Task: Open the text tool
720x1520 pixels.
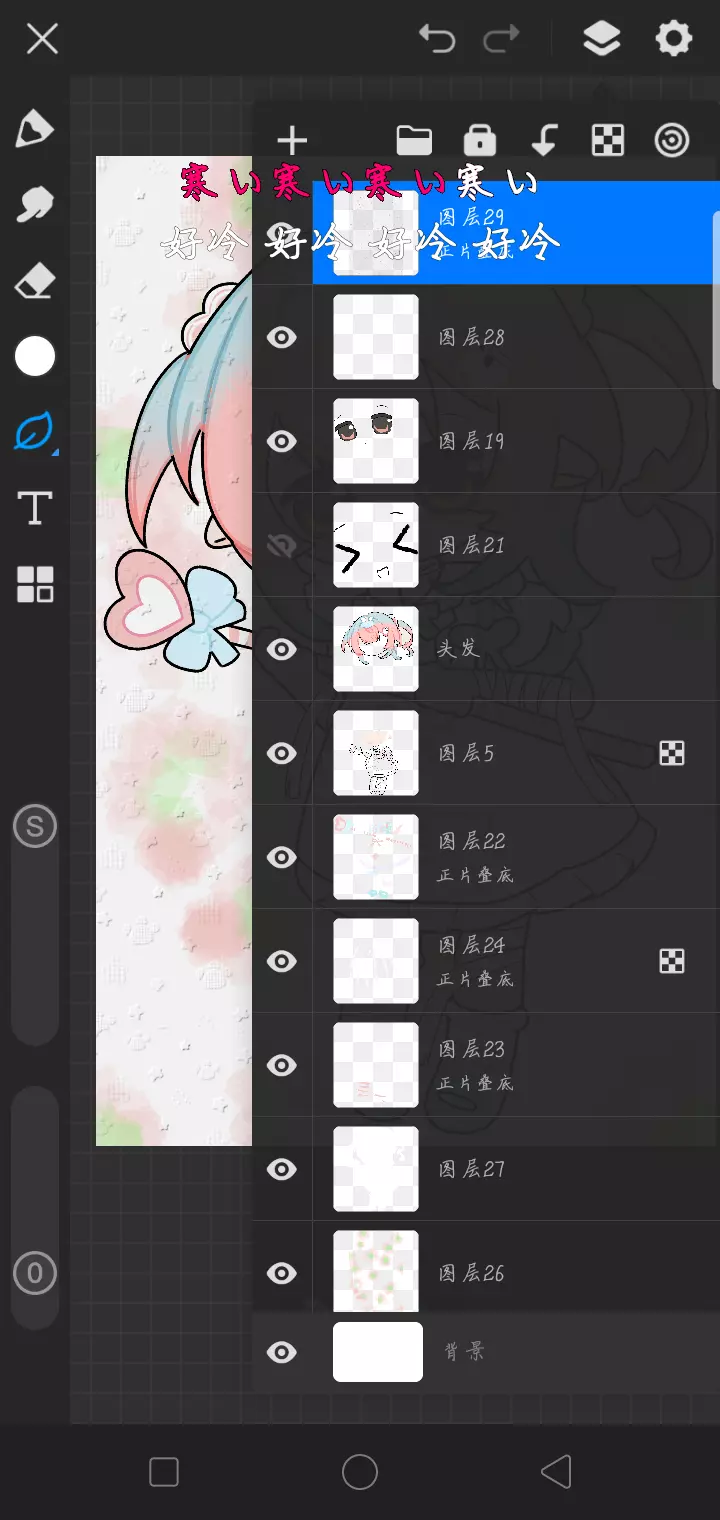Action: (34, 508)
